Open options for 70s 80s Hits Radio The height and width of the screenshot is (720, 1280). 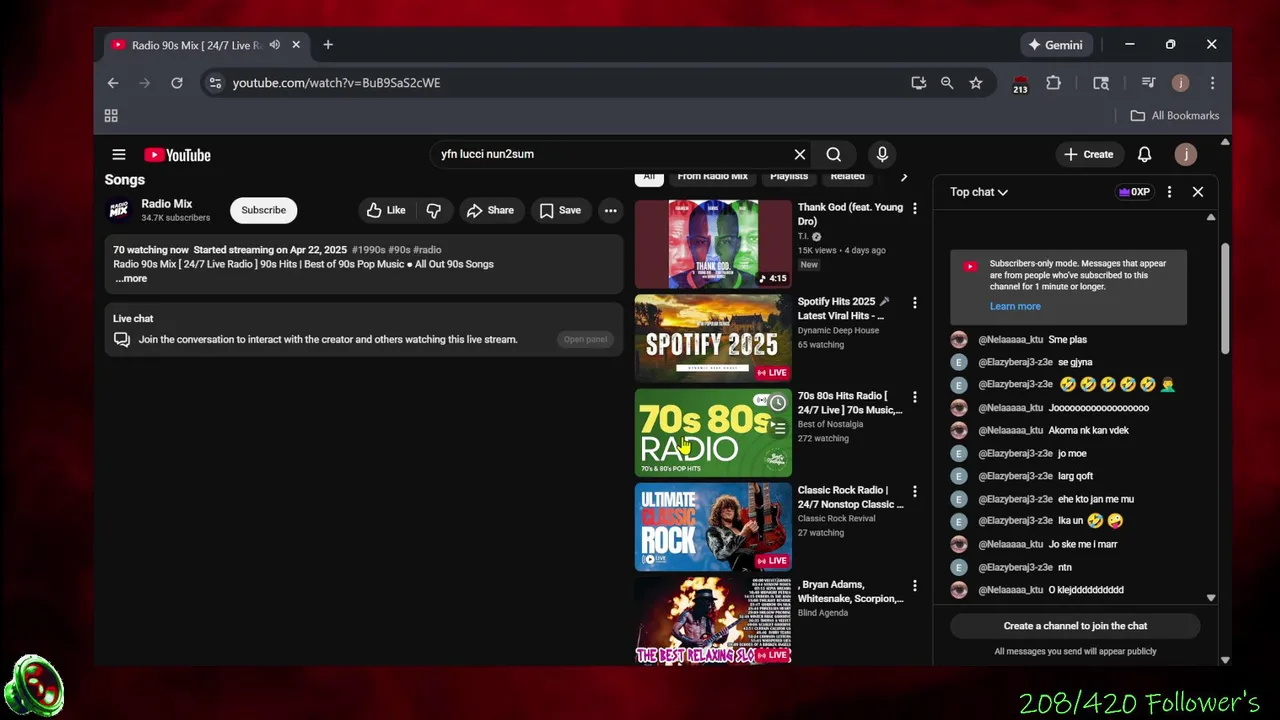[x=914, y=397]
